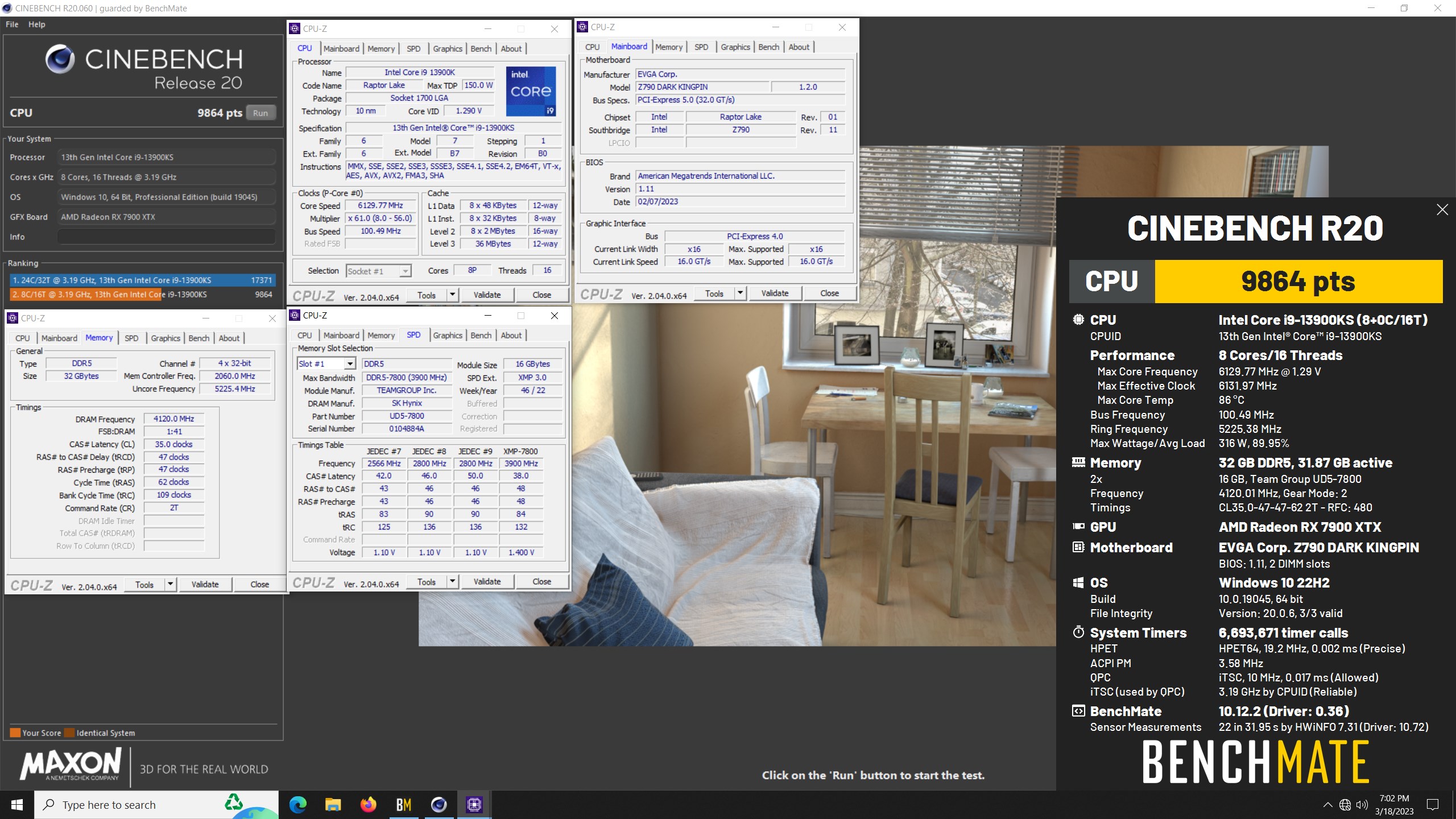Image resolution: width=1456 pixels, height=819 pixels.
Task: Select ranking entry 8C/16T scoring 9864
Action: pyautogui.click(x=142, y=294)
